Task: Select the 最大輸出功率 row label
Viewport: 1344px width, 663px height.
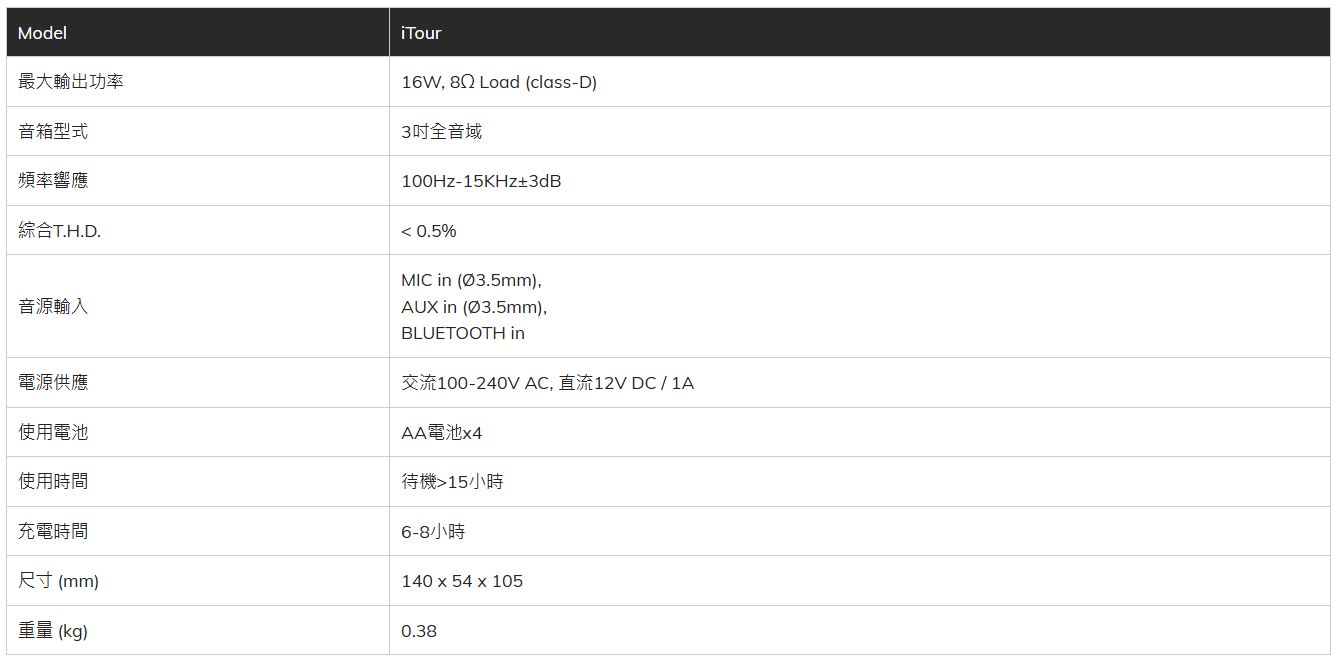Action: coord(71,82)
